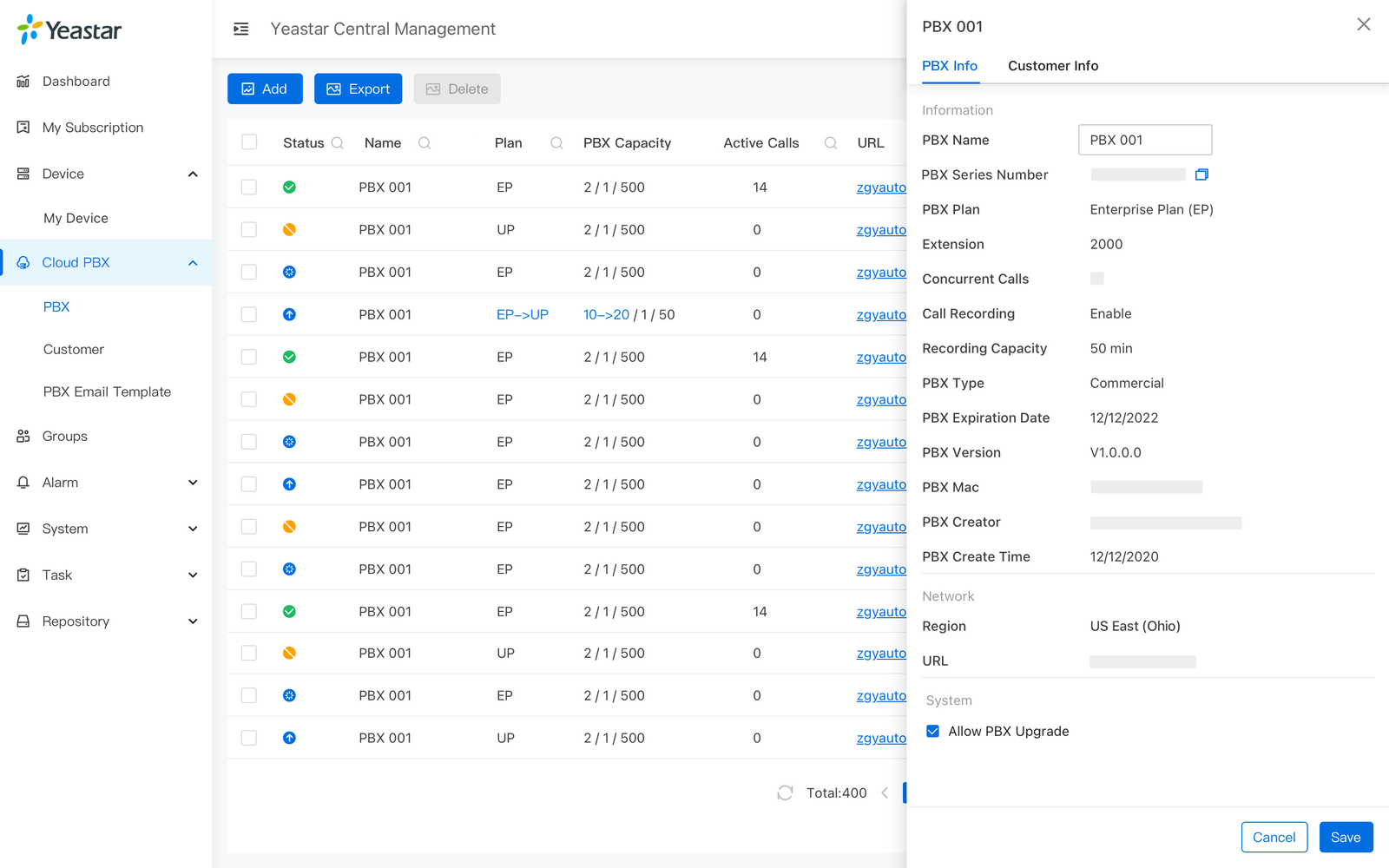Search by Name column magnifier icon

tap(425, 143)
